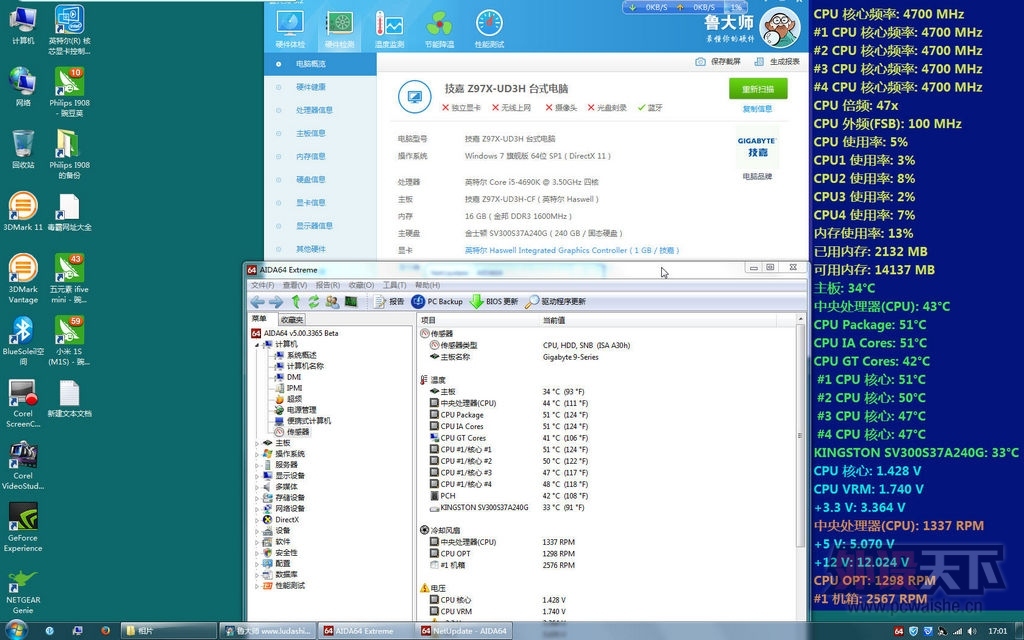Click the 复制信息 link

pos(758,109)
